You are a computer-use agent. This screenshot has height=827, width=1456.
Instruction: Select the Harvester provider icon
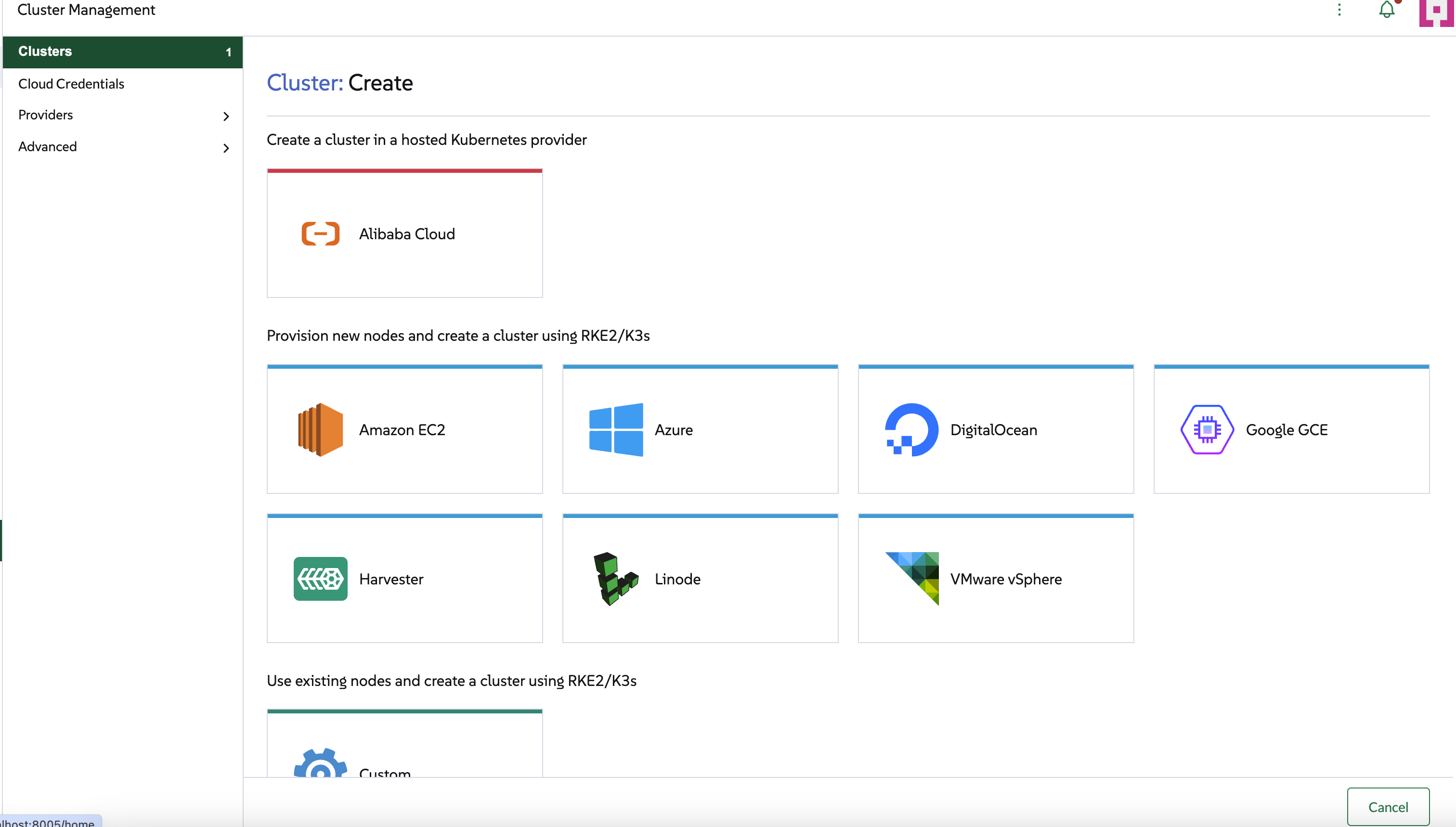[320, 578]
